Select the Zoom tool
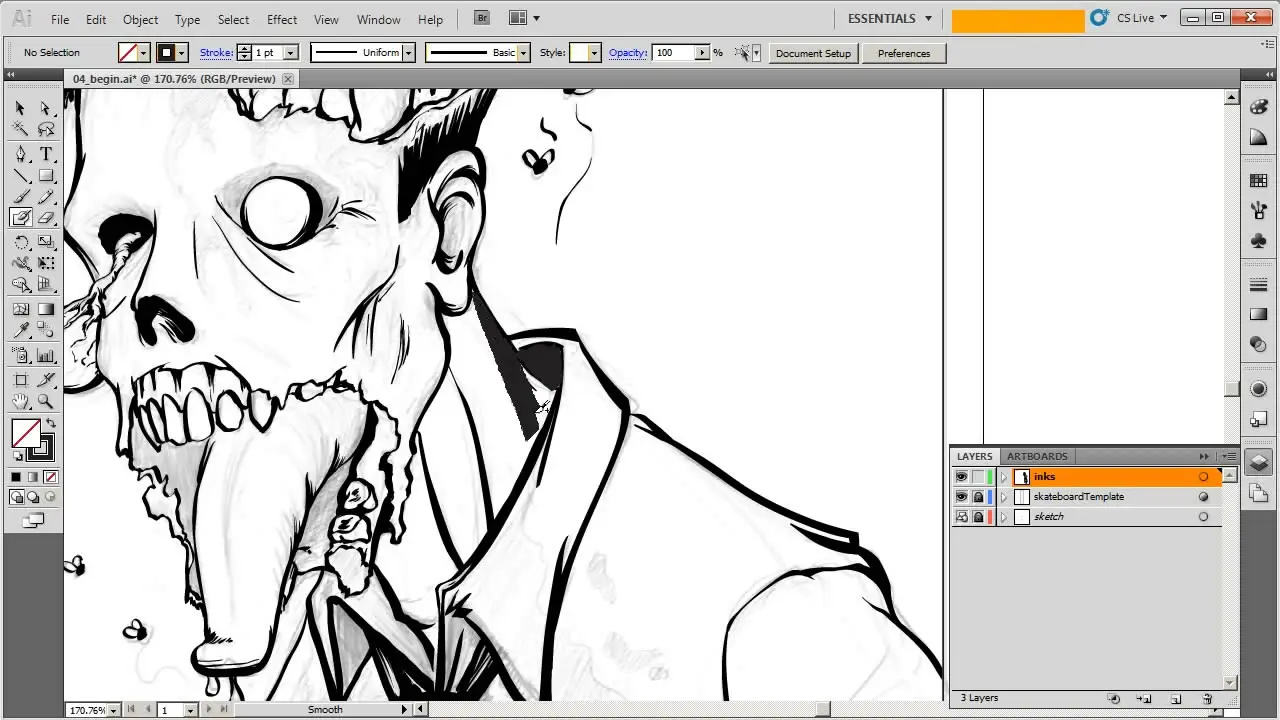 (46, 402)
